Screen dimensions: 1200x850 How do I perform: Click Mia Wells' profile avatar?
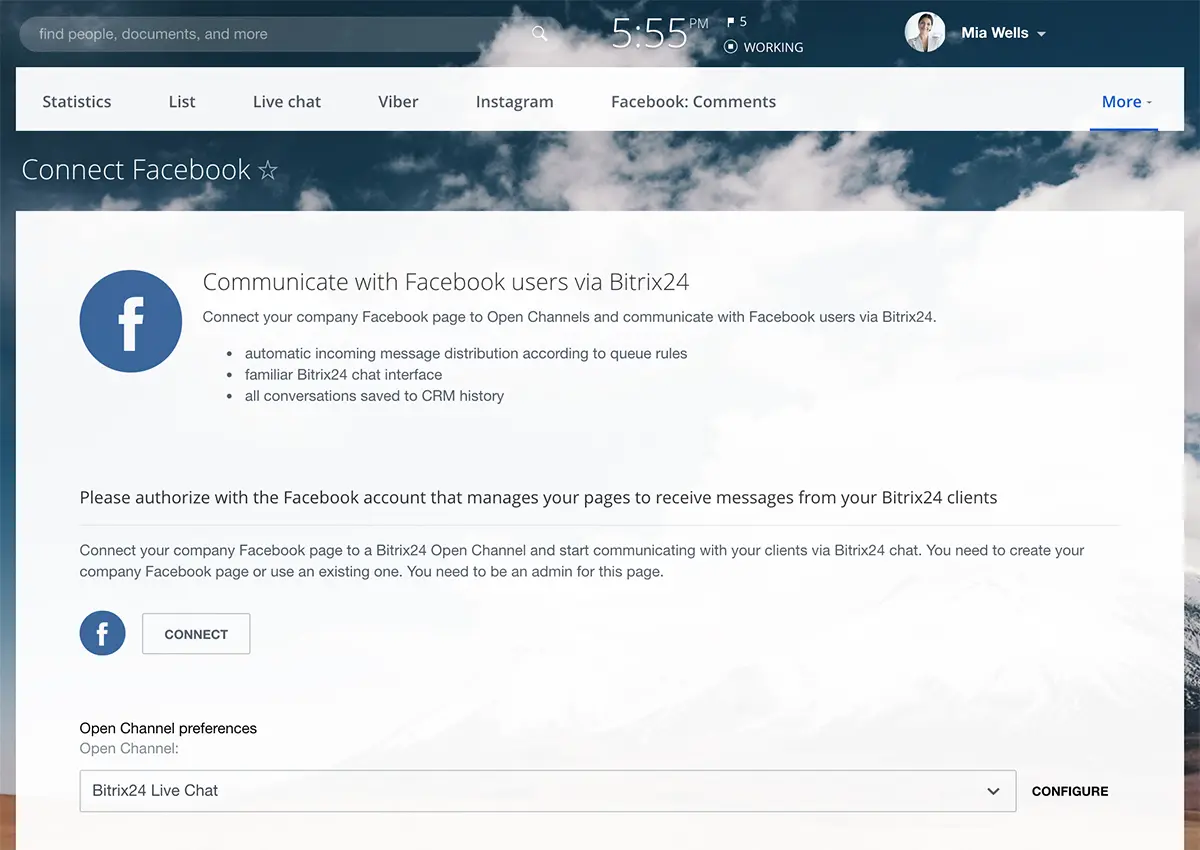click(x=924, y=33)
